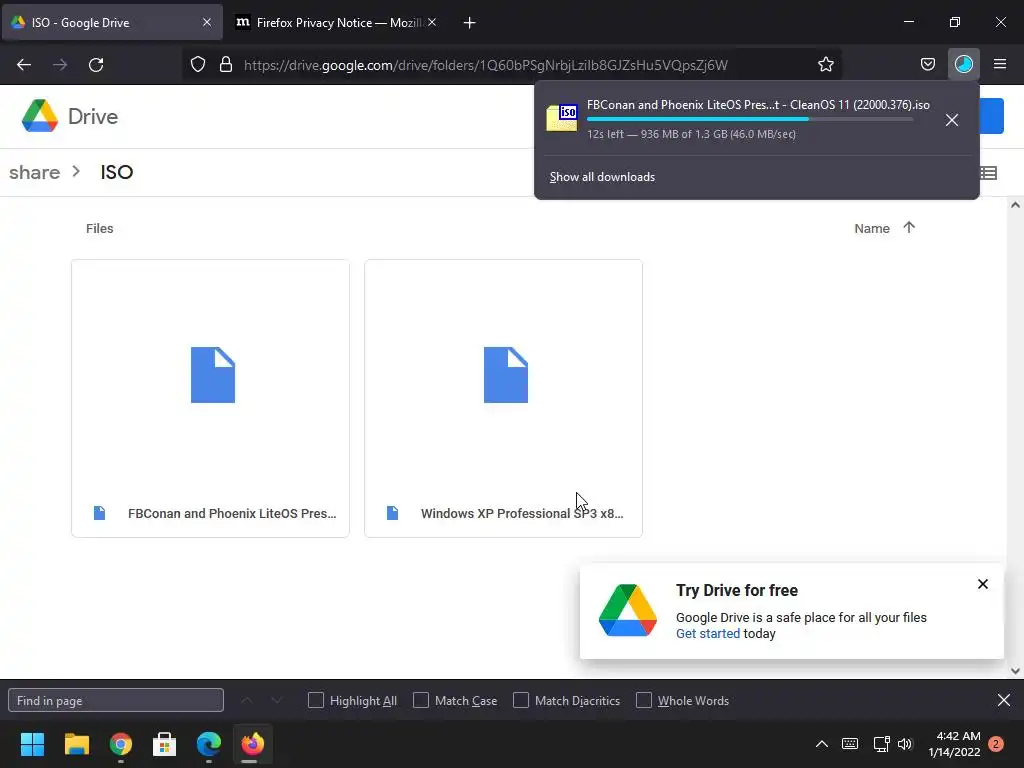Viewport: 1024px width, 768px height.
Task: Enable Match Diacritics checkbox
Action: pos(520,701)
